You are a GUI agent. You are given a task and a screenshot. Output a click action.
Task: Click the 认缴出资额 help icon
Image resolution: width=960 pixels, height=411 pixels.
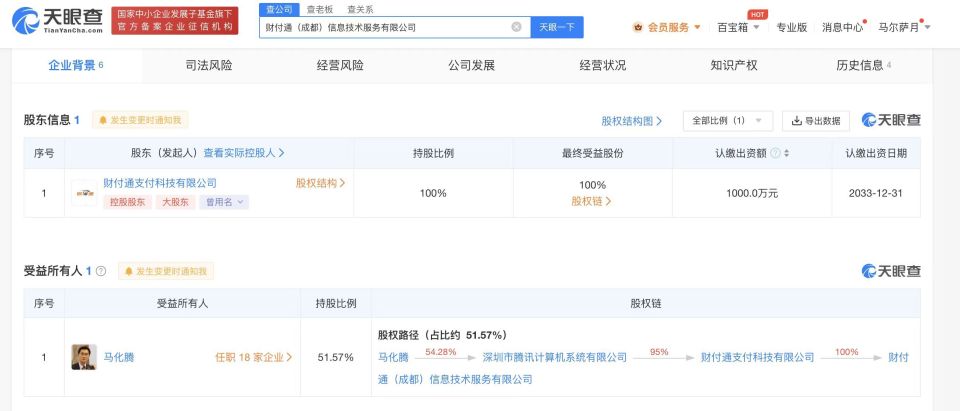pyautogui.click(x=775, y=153)
